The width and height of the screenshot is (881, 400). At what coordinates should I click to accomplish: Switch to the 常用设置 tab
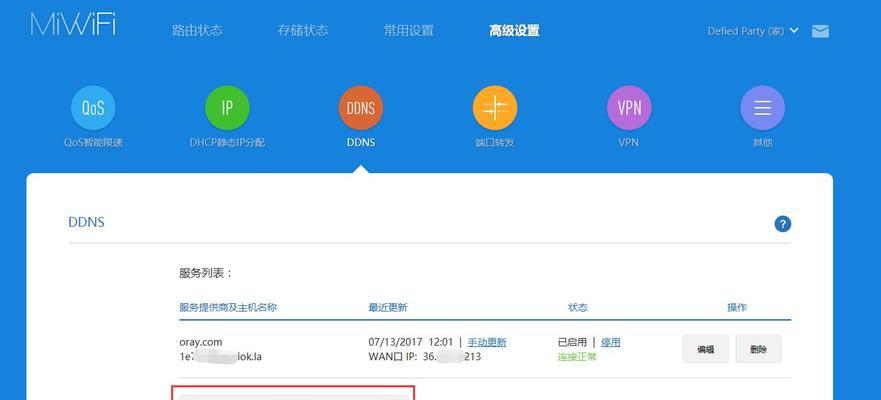point(408,30)
